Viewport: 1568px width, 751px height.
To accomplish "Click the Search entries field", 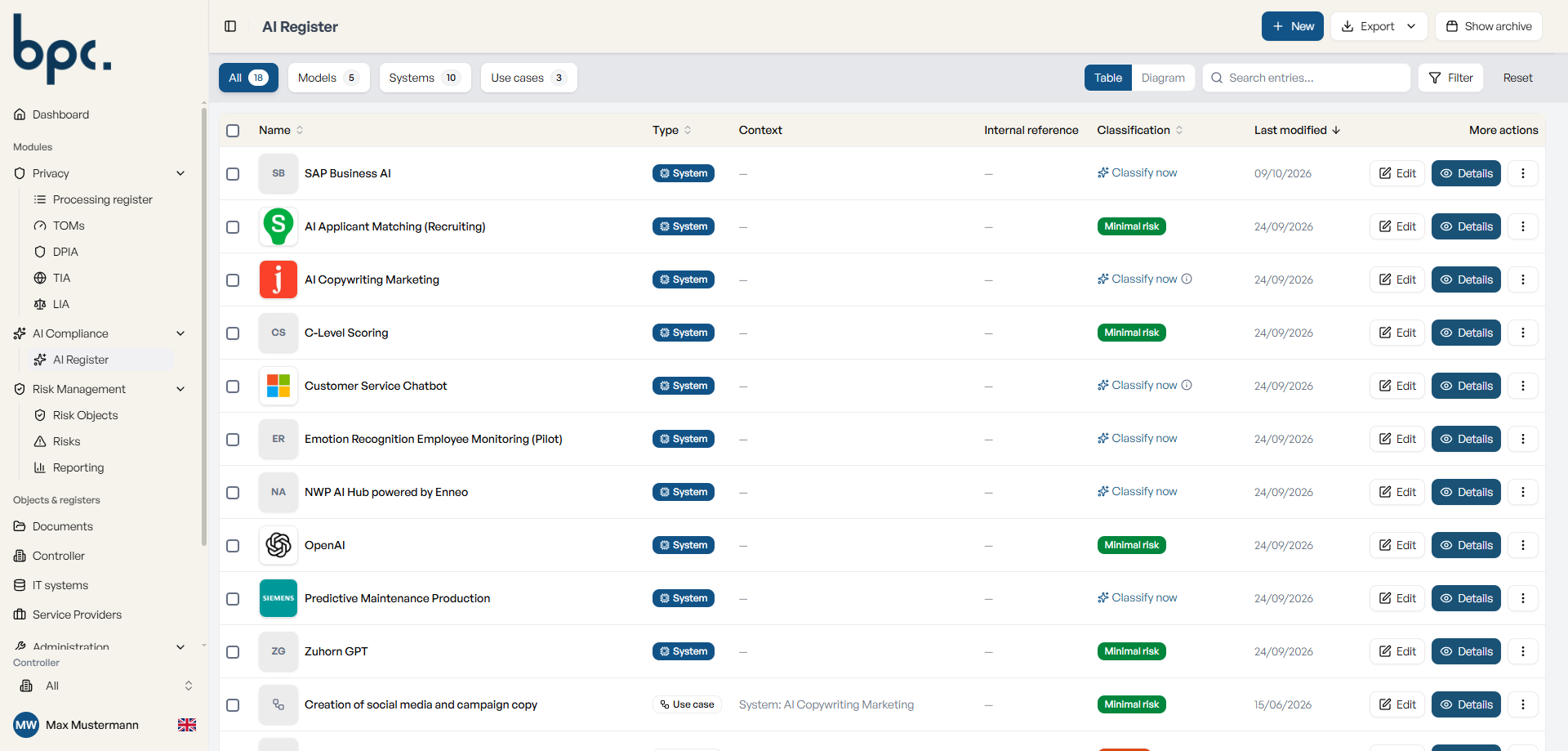I will [x=1306, y=78].
